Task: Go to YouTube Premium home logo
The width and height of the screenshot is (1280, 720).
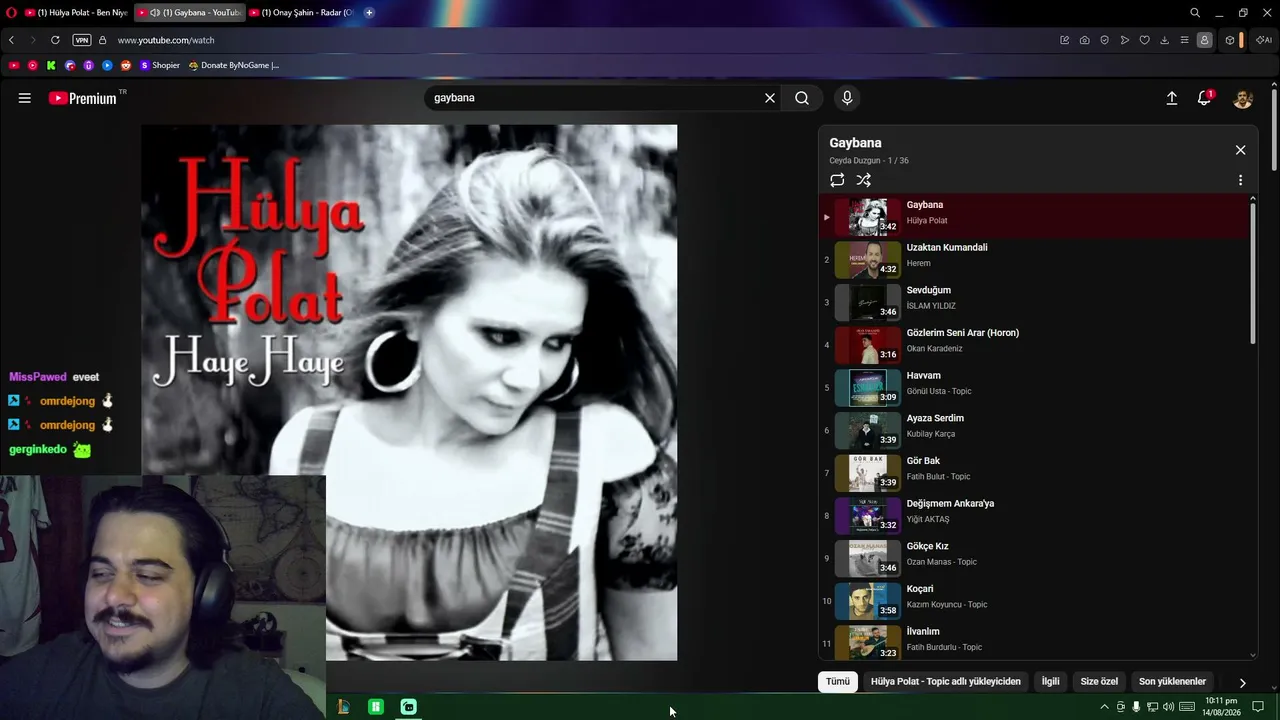Action: tap(83, 98)
